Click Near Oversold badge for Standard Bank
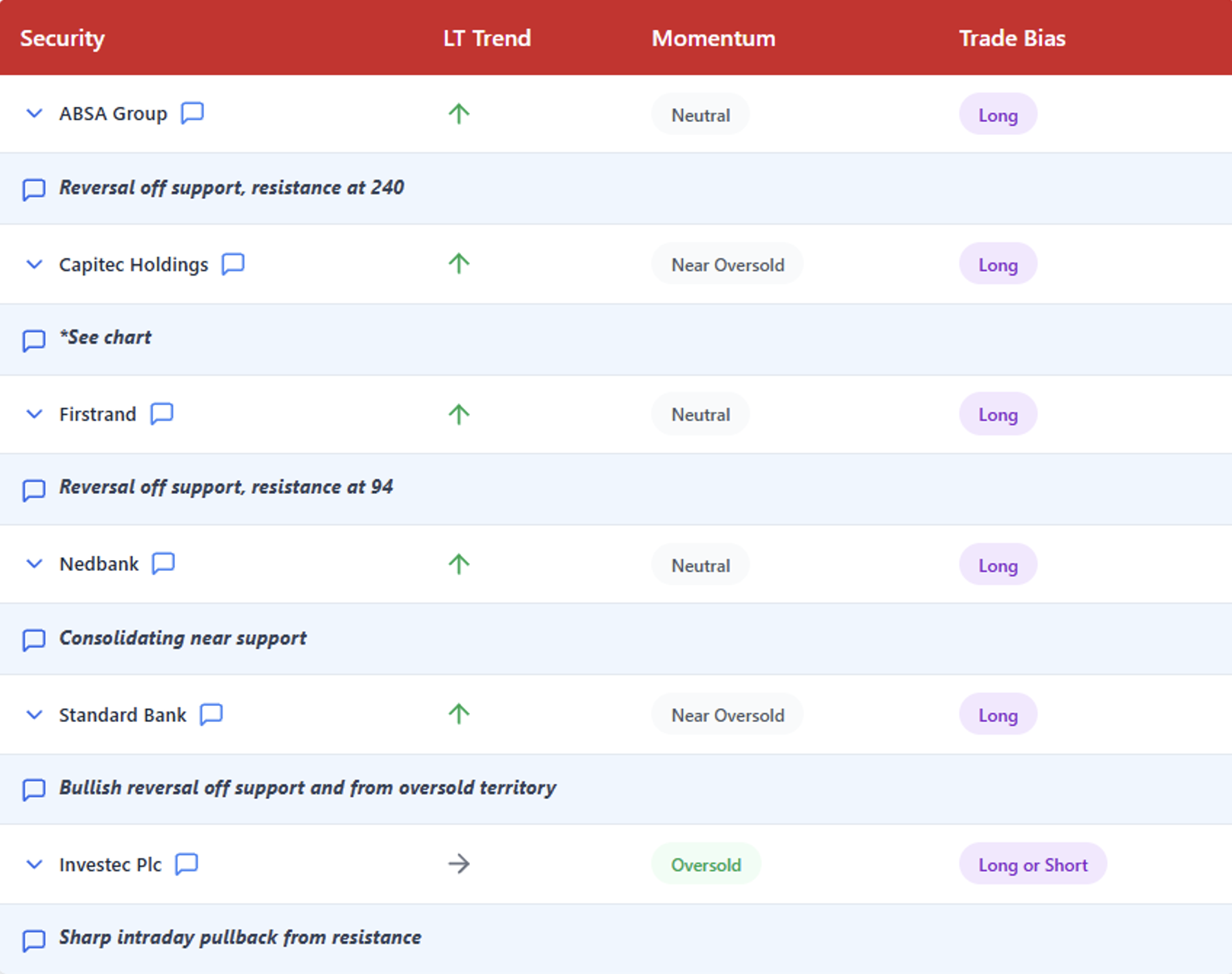Image resolution: width=1232 pixels, height=974 pixels. click(728, 715)
